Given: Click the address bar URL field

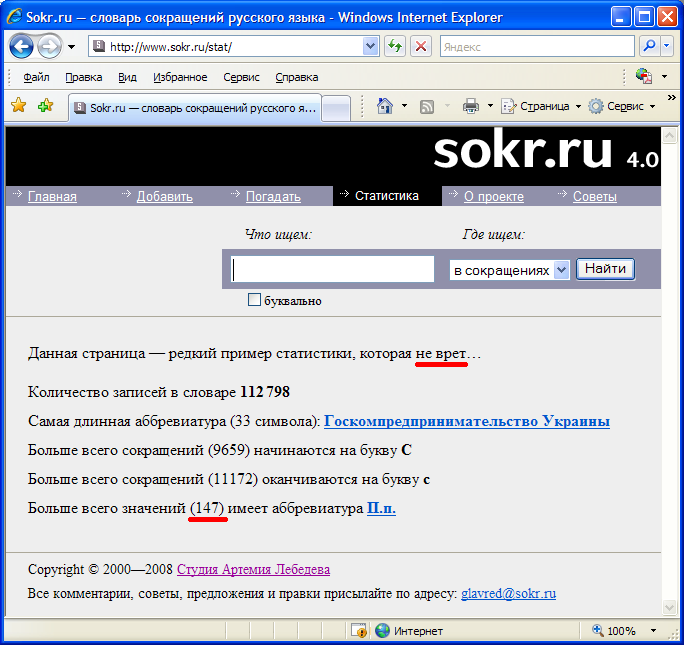Looking at the screenshot, I should point(234,46).
